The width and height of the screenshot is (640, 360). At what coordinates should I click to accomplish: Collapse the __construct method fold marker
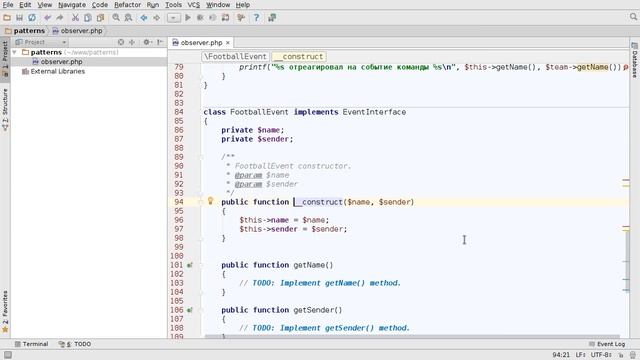(x=201, y=202)
